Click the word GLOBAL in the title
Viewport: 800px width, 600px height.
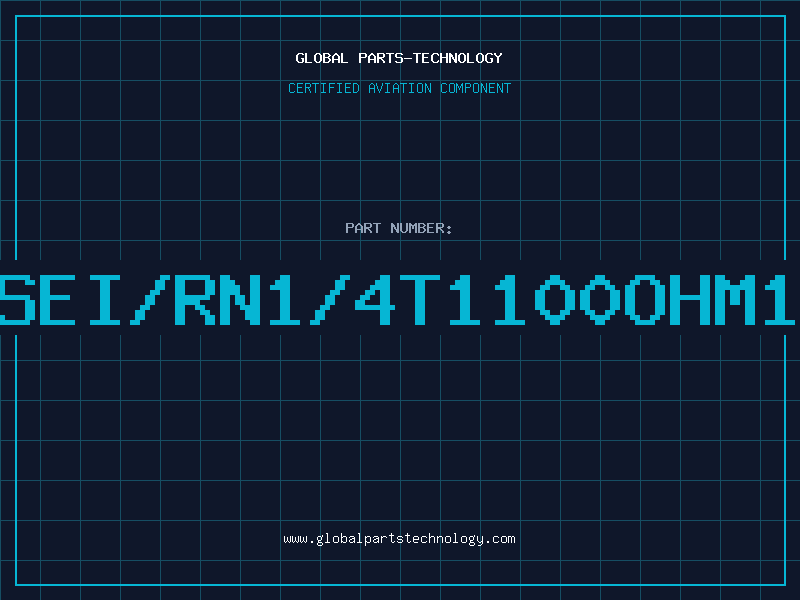(321, 58)
